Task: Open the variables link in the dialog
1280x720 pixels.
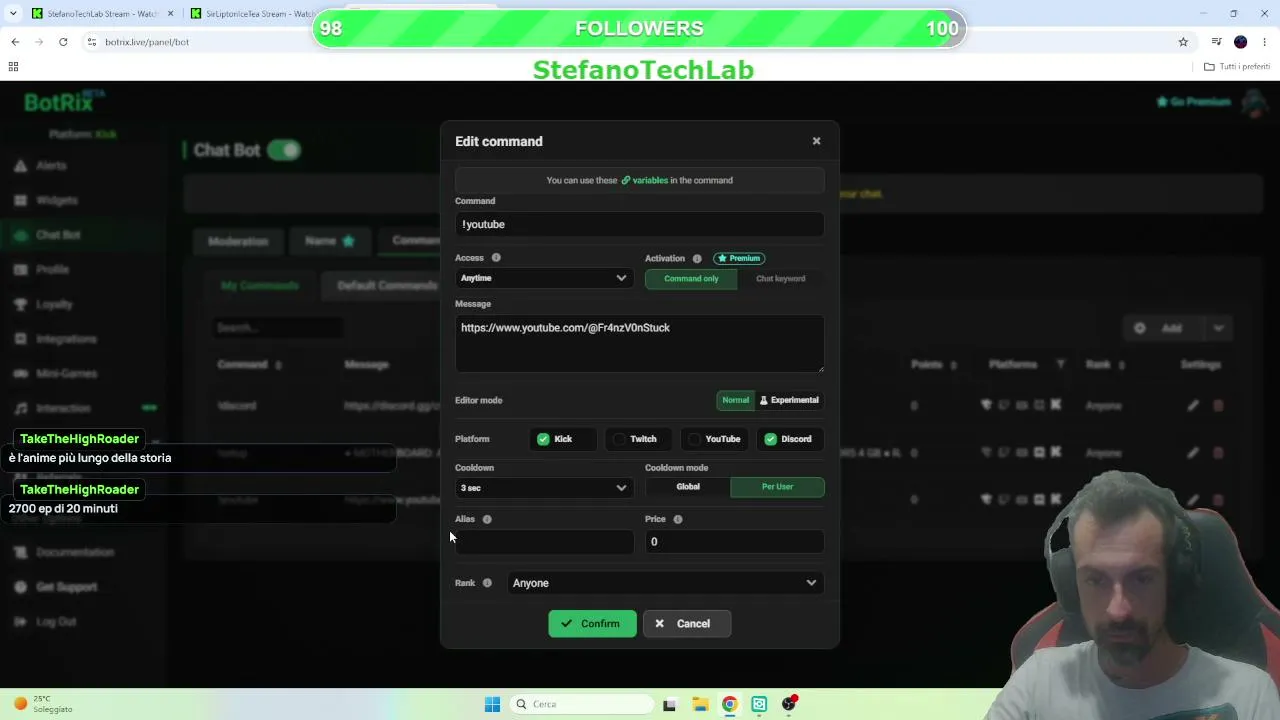Action: tap(644, 180)
